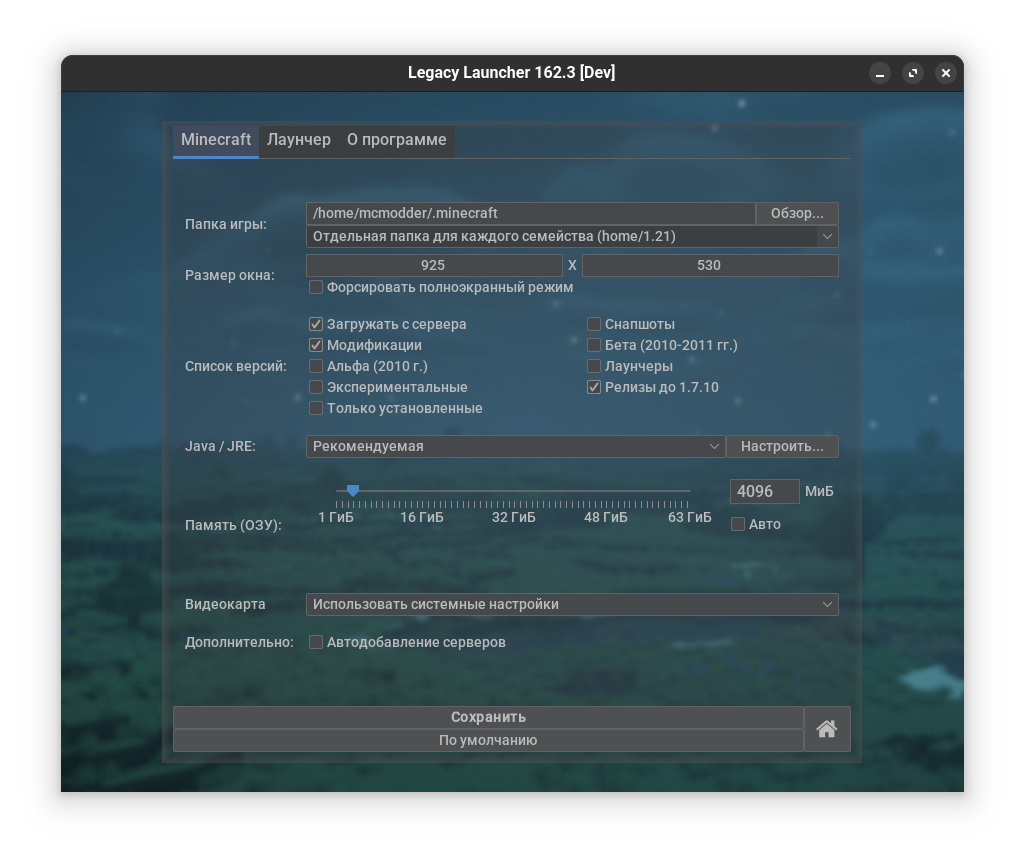1025x859 pixels.
Task: Focus the memory value field 4096
Action: coord(764,492)
